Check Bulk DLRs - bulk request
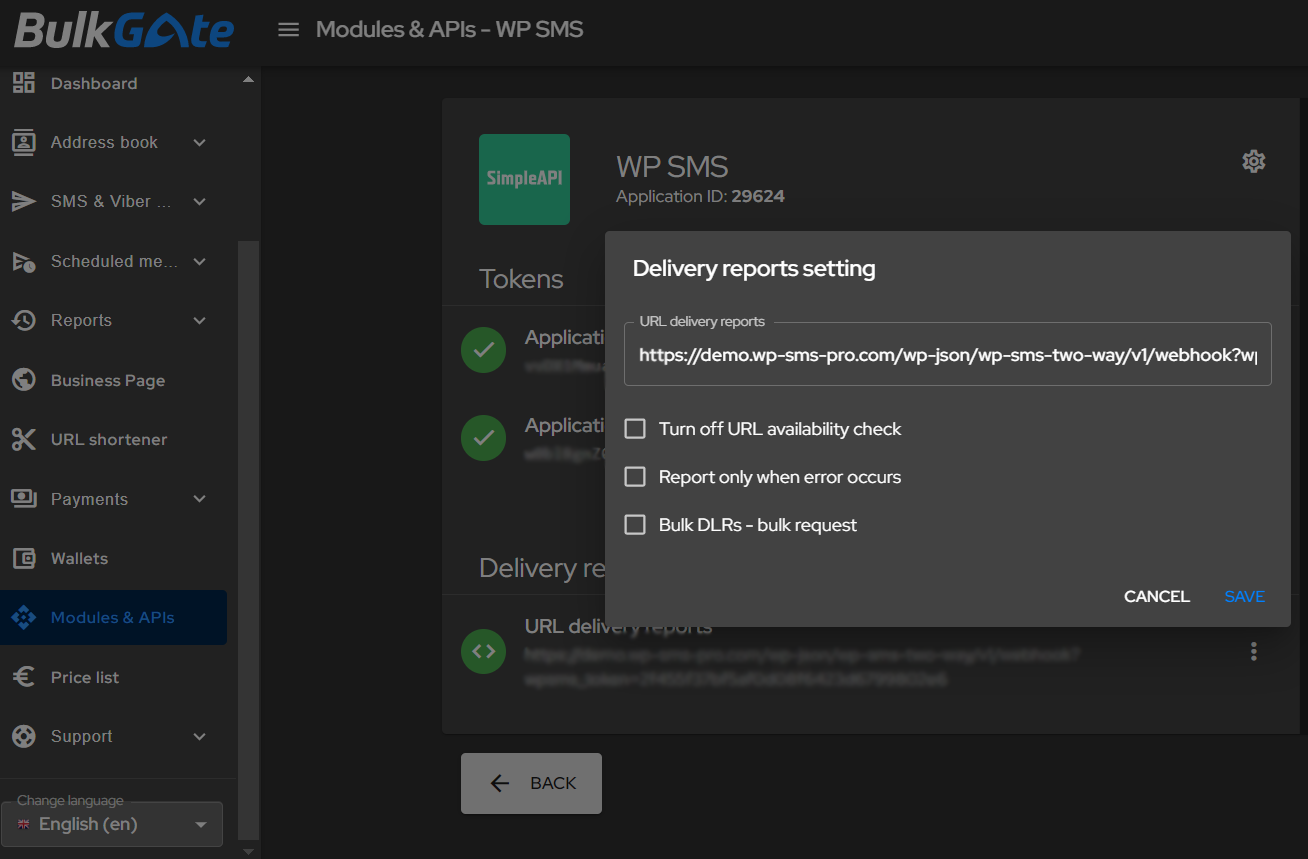1308x859 pixels. pos(635,525)
